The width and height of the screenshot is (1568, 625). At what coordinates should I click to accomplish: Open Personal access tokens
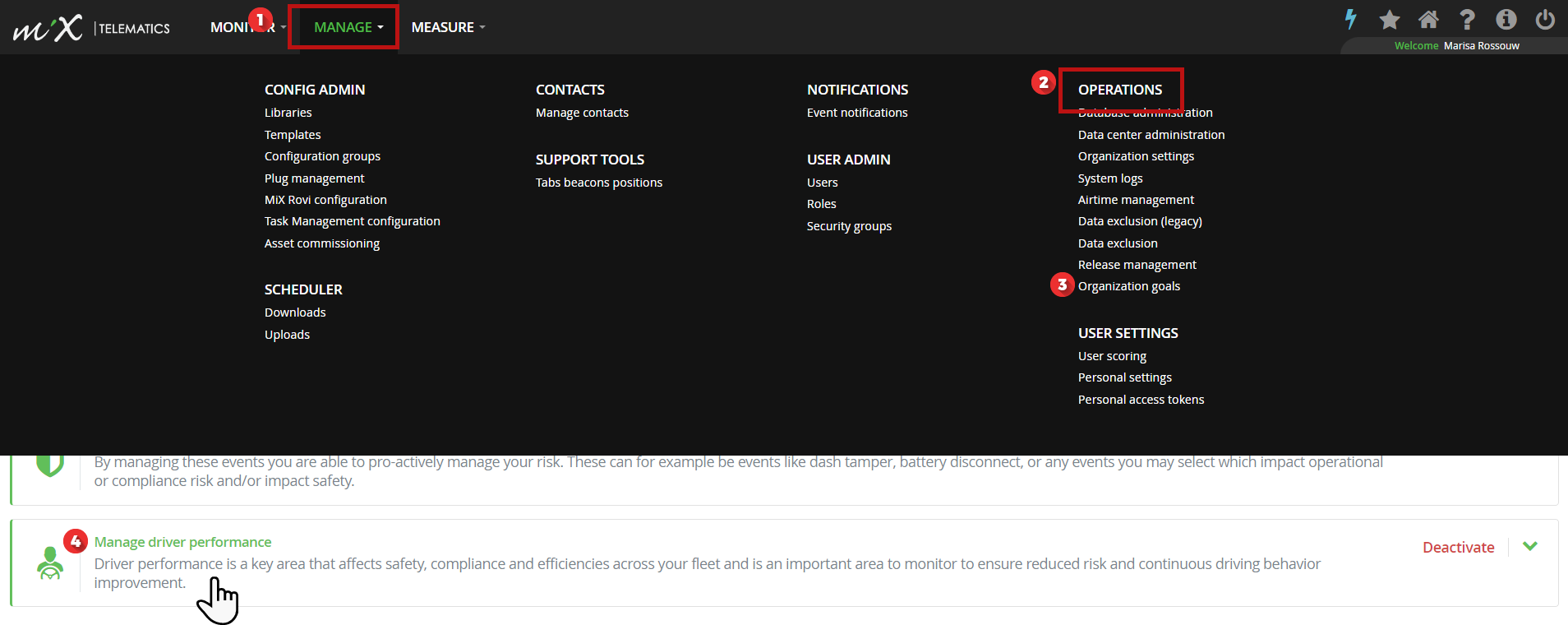point(1141,400)
